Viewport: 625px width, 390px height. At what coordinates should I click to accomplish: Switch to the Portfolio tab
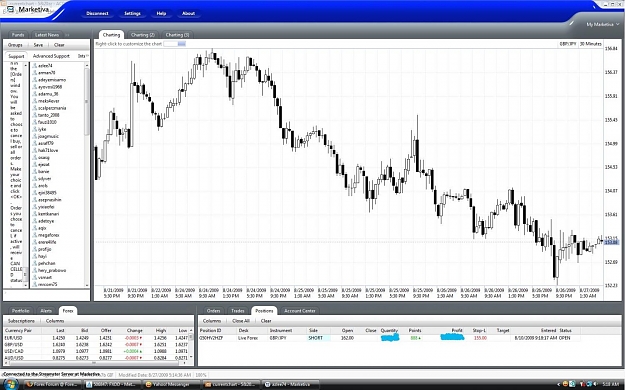[20, 311]
